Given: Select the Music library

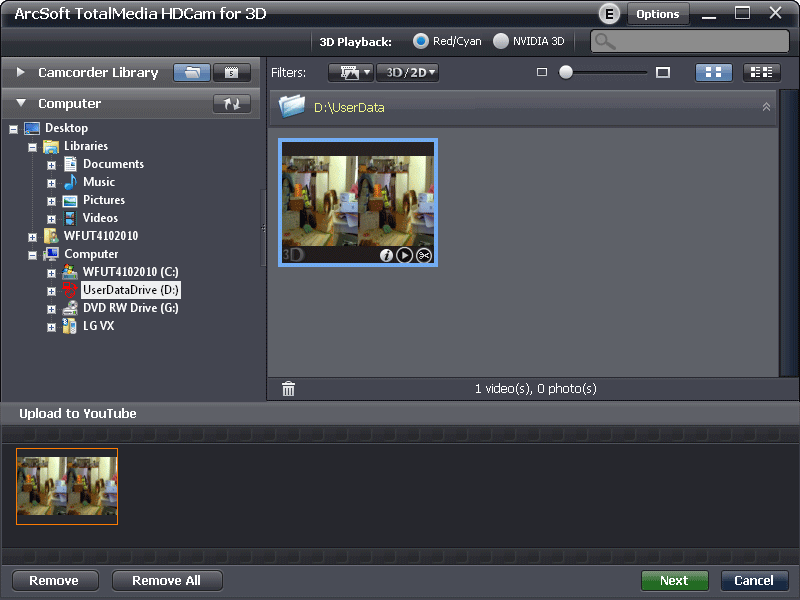Looking at the screenshot, I should [x=99, y=182].
